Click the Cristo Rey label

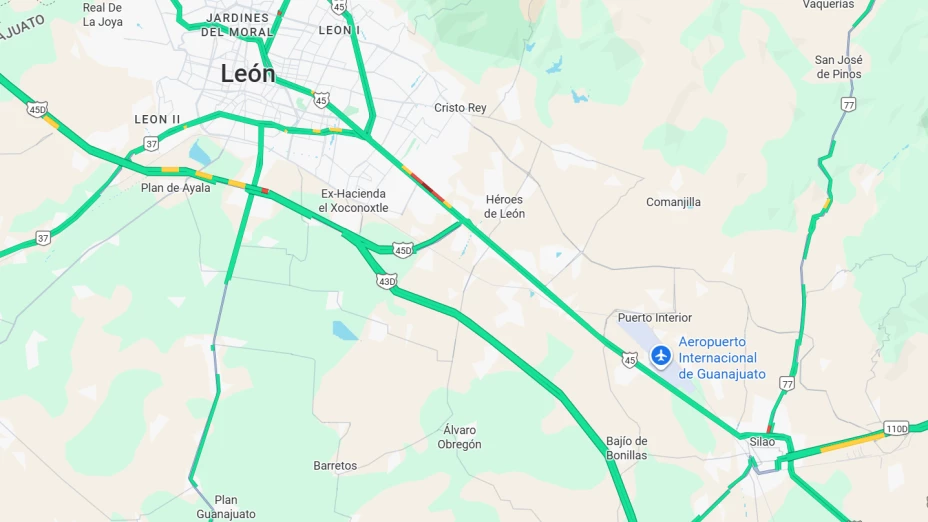460,108
